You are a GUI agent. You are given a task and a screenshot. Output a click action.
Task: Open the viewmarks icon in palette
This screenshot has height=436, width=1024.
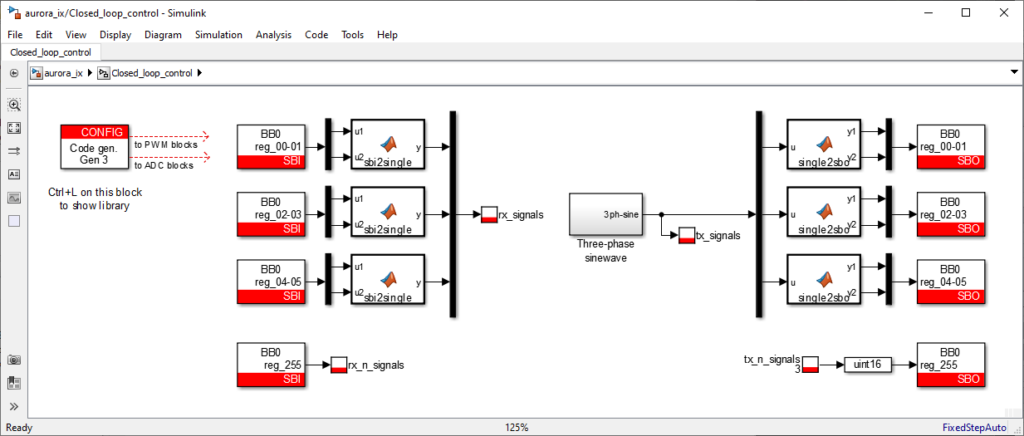tap(14, 382)
